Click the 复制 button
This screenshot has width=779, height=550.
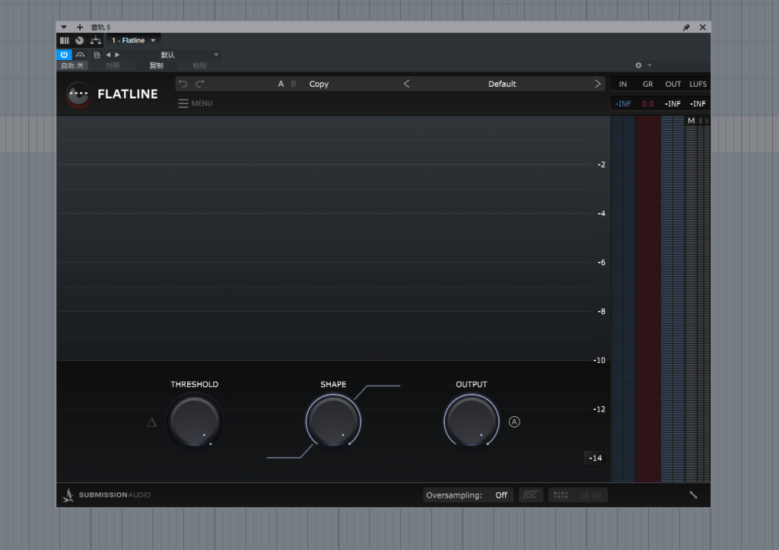pos(156,65)
